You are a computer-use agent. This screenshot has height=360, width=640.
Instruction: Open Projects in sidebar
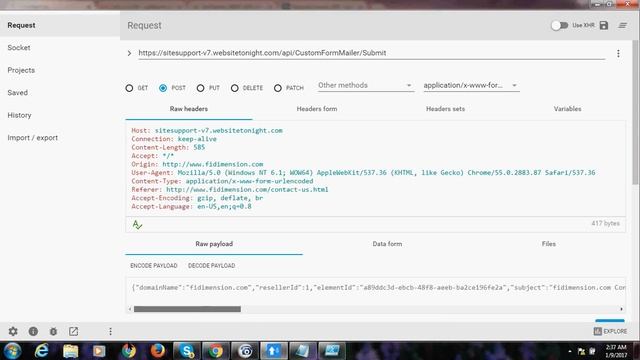60,70
